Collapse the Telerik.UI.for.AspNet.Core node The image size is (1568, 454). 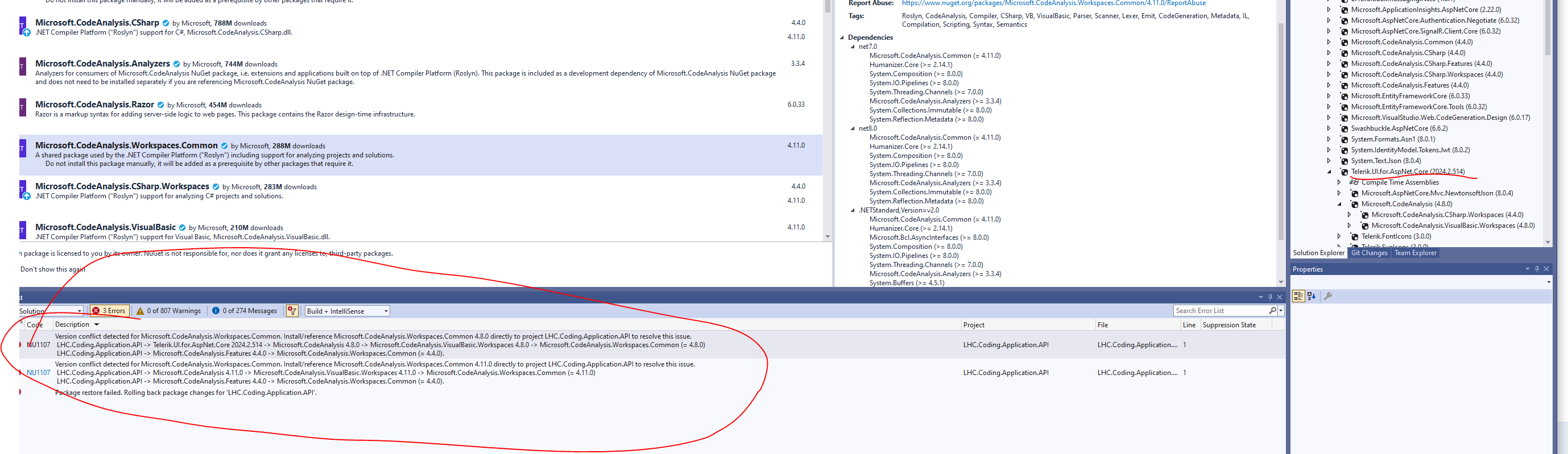pos(1329,172)
